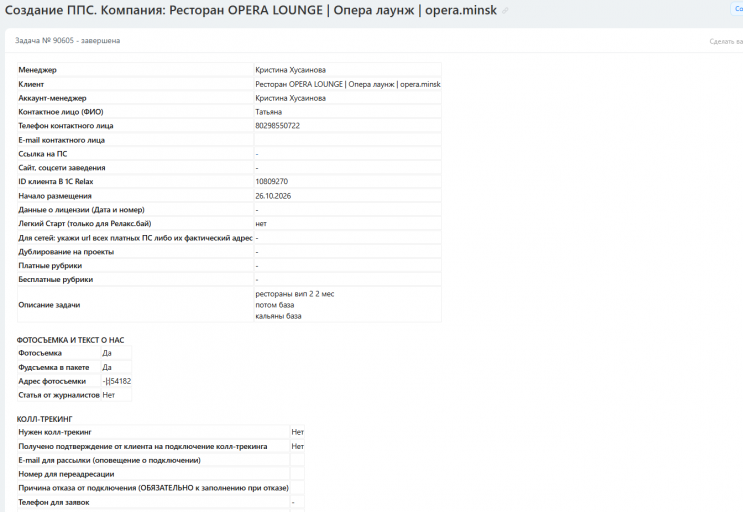The width and height of the screenshot is (743, 512).
Task: Click the 'Да' value next to Фотосъемка
Action: (107, 353)
